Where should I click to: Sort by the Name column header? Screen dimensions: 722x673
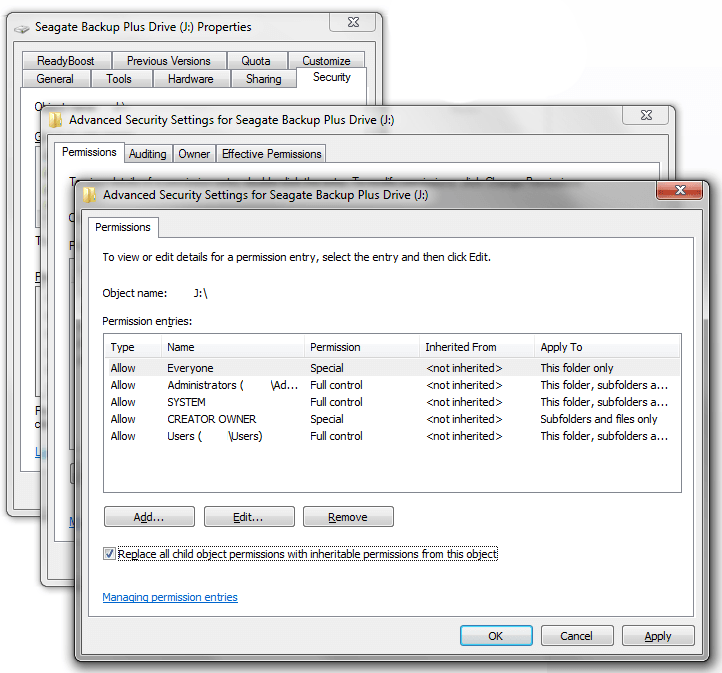[233, 347]
